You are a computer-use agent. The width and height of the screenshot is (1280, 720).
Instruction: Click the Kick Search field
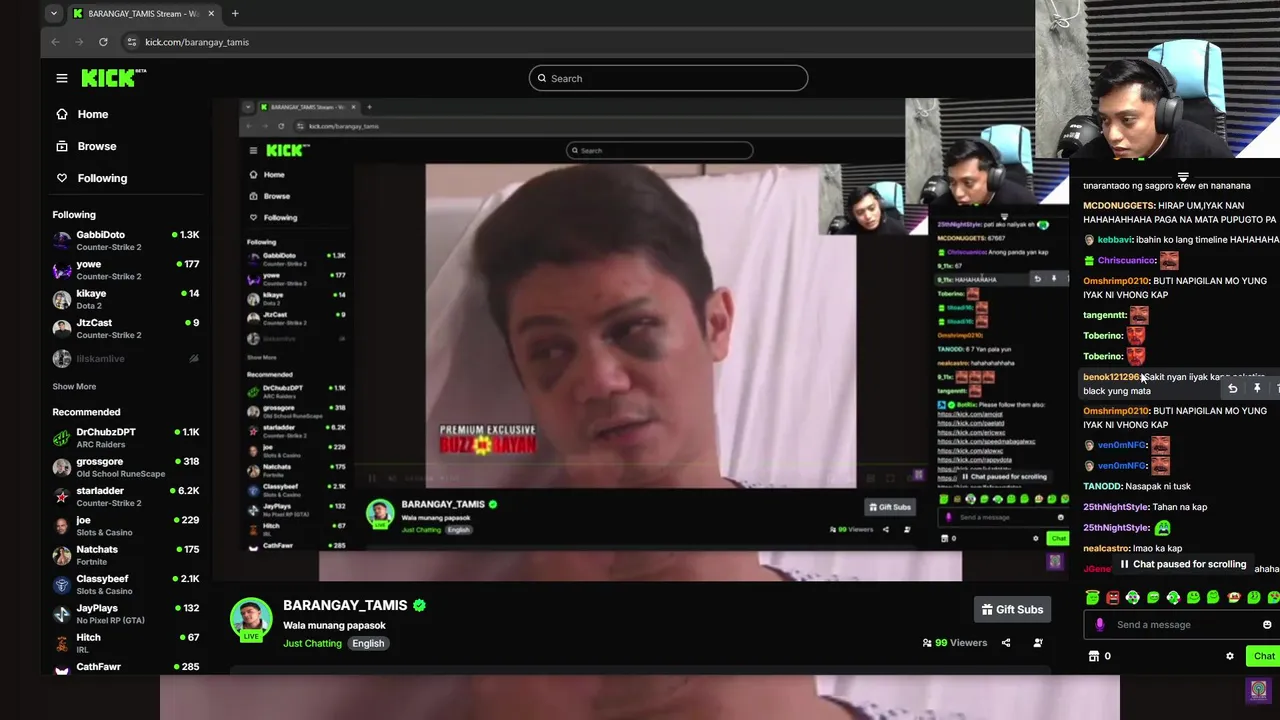[668, 78]
